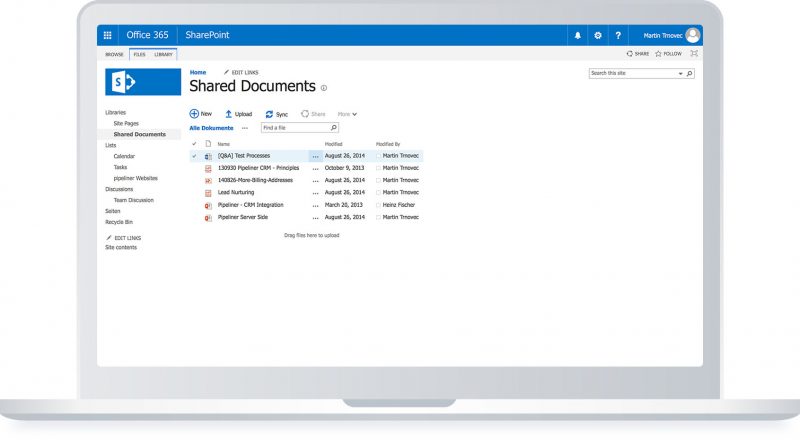Open the settings gear in top bar
The width and height of the screenshot is (800, 440).
(598, 35)
